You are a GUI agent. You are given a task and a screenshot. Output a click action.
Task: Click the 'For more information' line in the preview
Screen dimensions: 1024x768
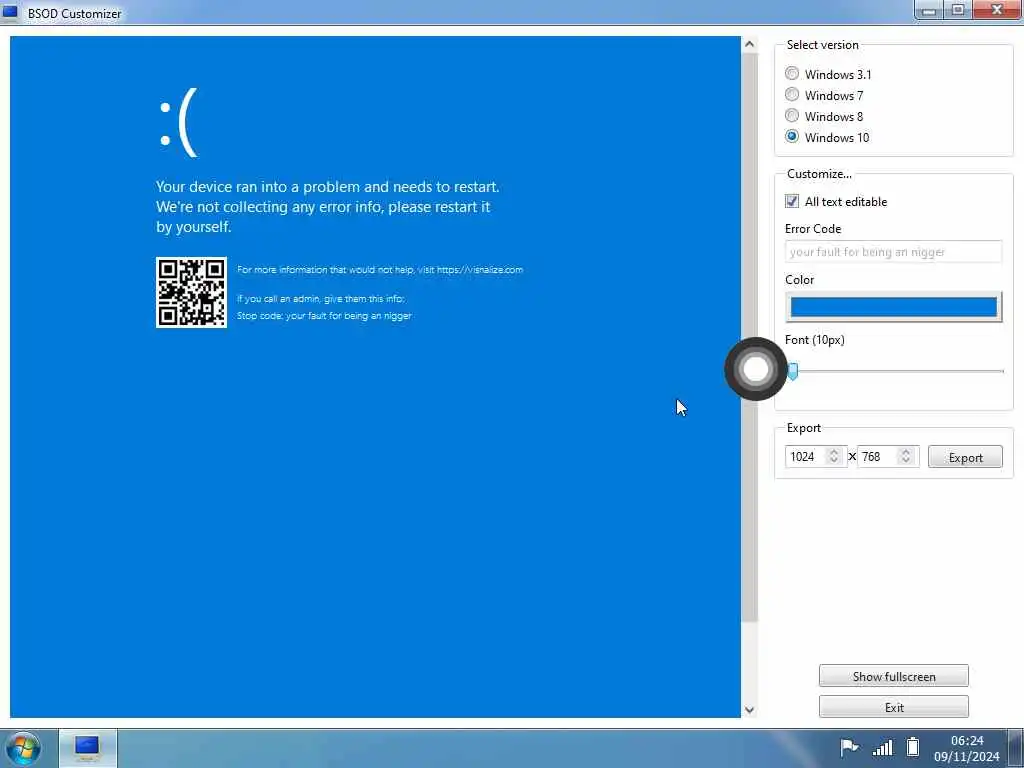[x=379, y=269]
